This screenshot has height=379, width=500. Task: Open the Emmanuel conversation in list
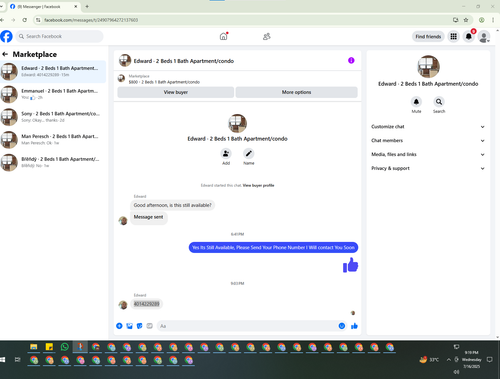53,94
